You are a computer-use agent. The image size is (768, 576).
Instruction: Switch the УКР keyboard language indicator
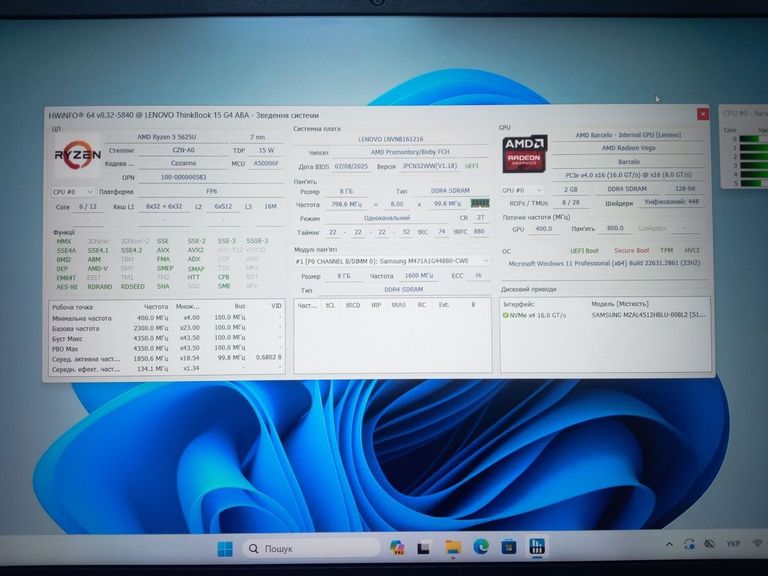[x=733, y=544]
